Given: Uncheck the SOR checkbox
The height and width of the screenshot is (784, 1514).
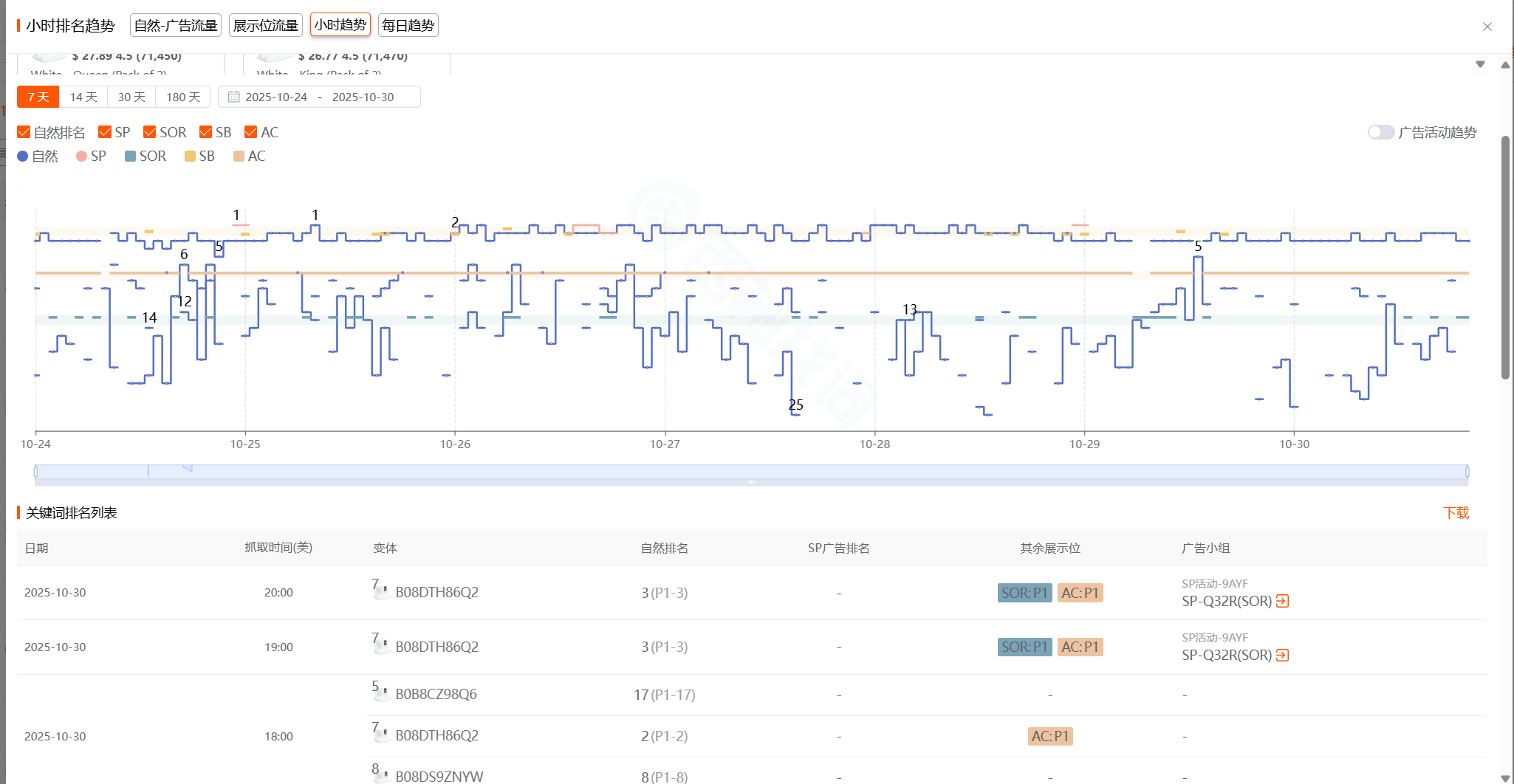Looking at the screenshot, I should coord(150,132).
